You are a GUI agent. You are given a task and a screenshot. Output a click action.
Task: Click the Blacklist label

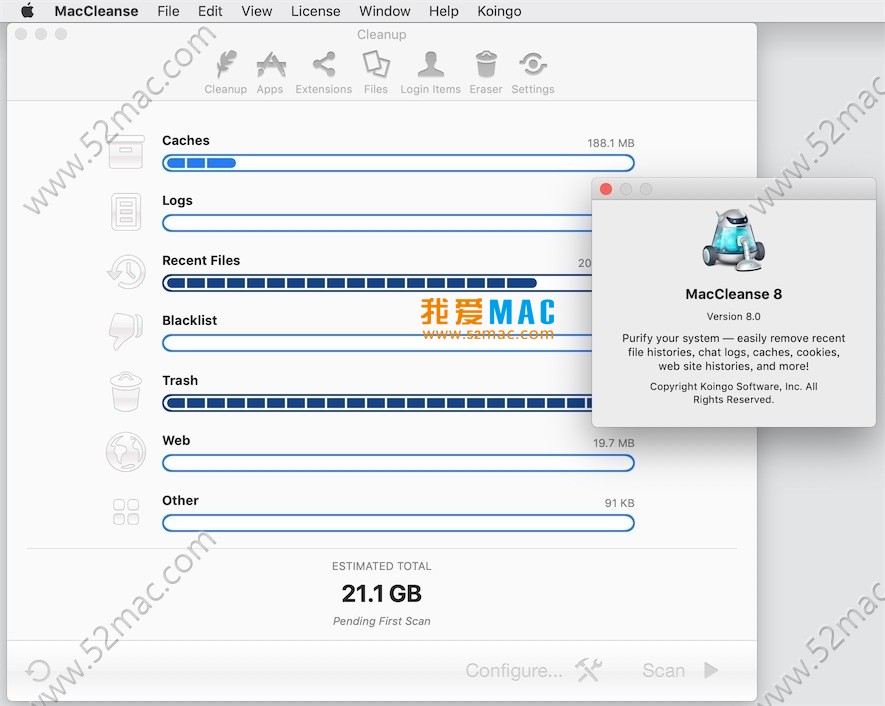pyautogui.click(x=190, y=321)
